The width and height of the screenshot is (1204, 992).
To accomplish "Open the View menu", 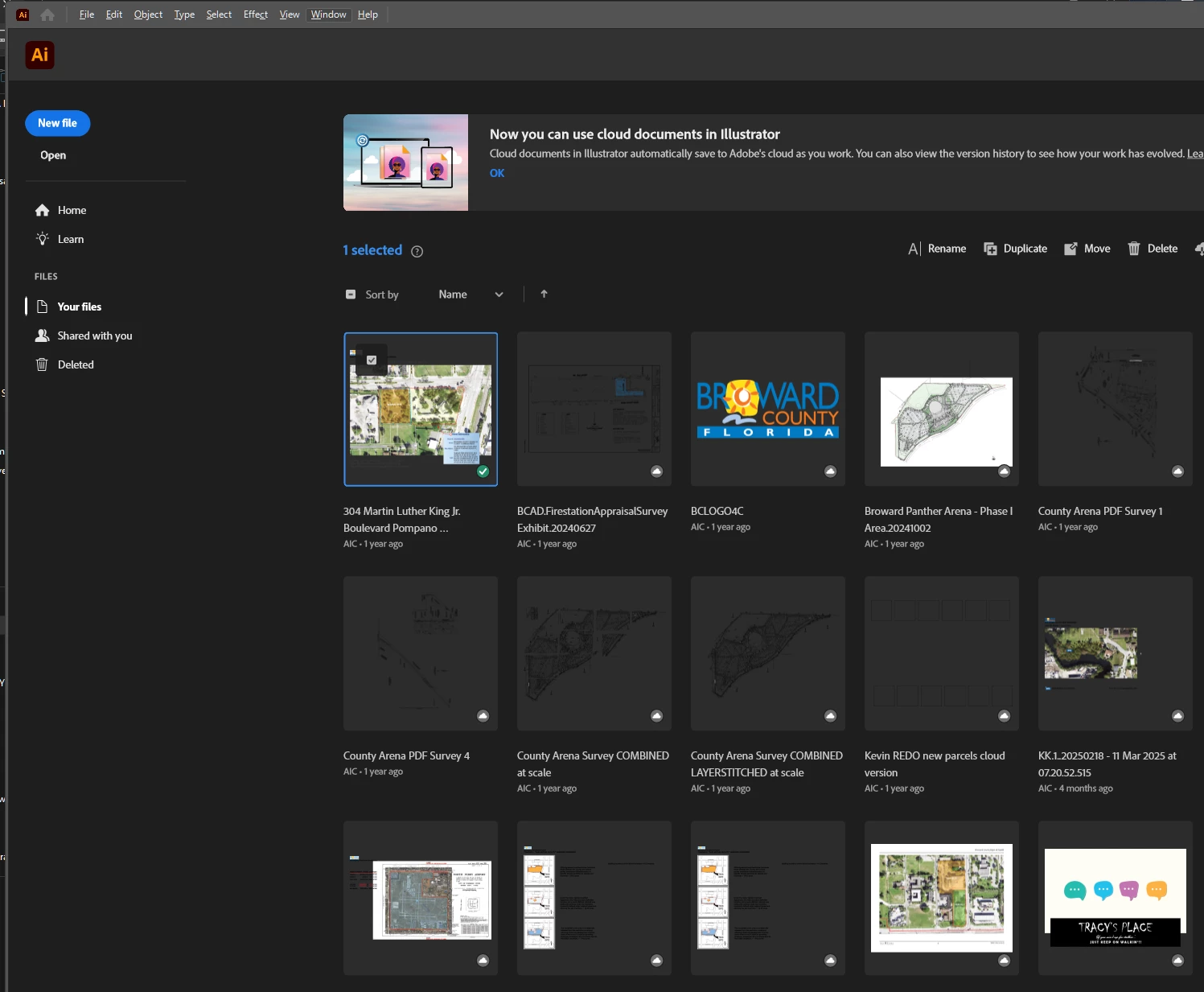I will point(290,14).
